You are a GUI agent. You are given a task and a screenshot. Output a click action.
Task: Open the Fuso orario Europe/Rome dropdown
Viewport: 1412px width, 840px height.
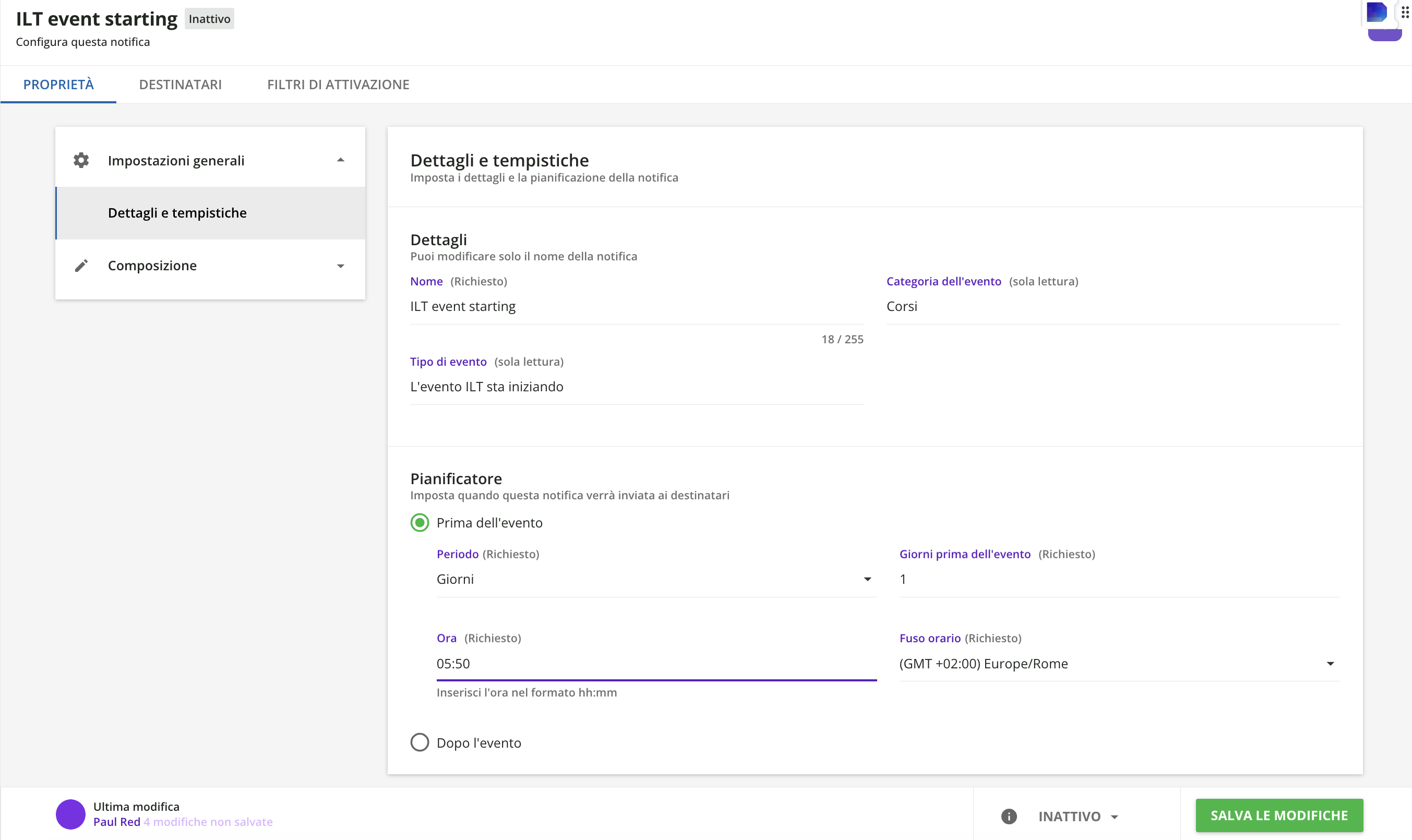tap(1119, 664)
